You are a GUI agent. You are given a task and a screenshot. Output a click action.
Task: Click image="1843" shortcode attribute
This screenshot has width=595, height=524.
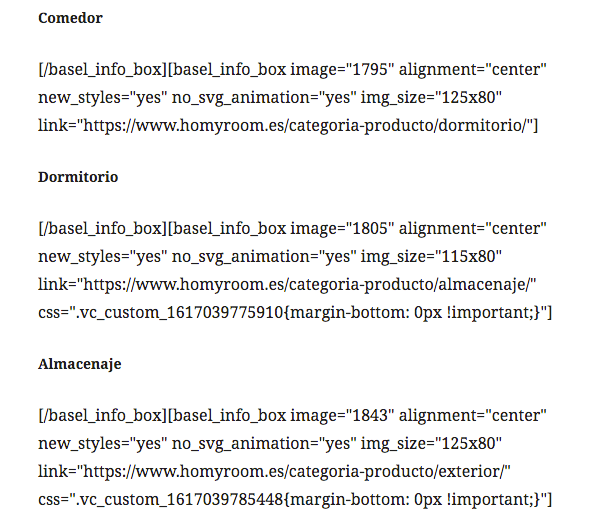click(x=342, y=415)
